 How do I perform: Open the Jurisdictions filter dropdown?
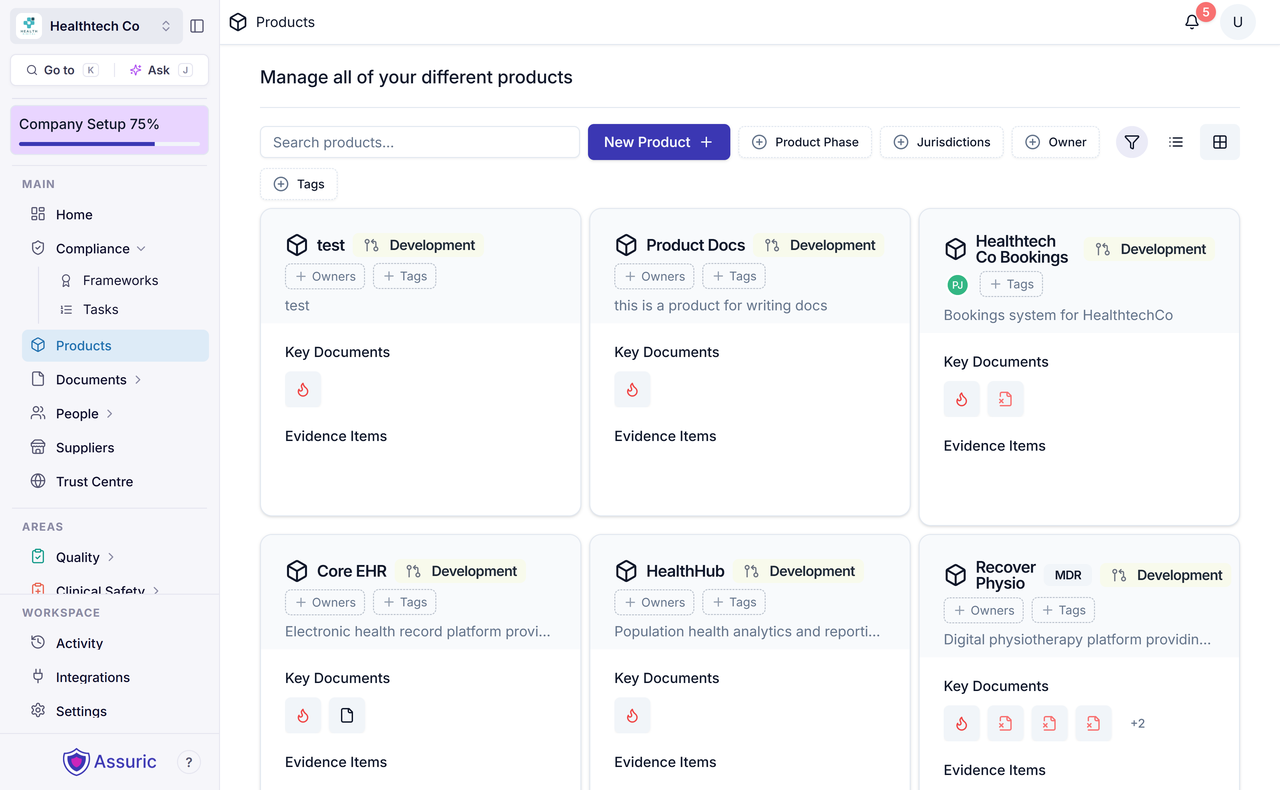click(942, 142)
